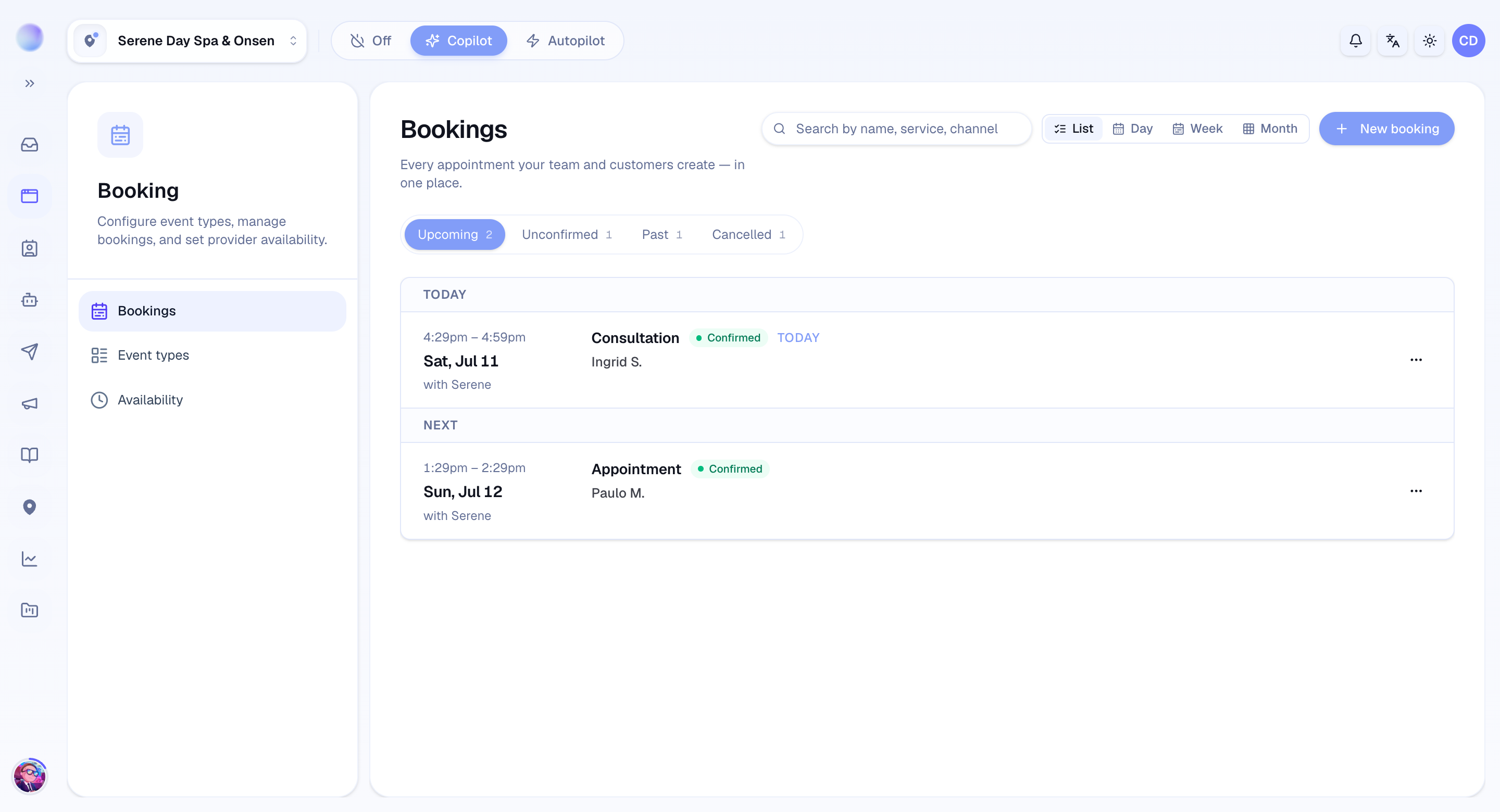
Task: Click the plus icon in New booking
Action: coord(1342,129)
